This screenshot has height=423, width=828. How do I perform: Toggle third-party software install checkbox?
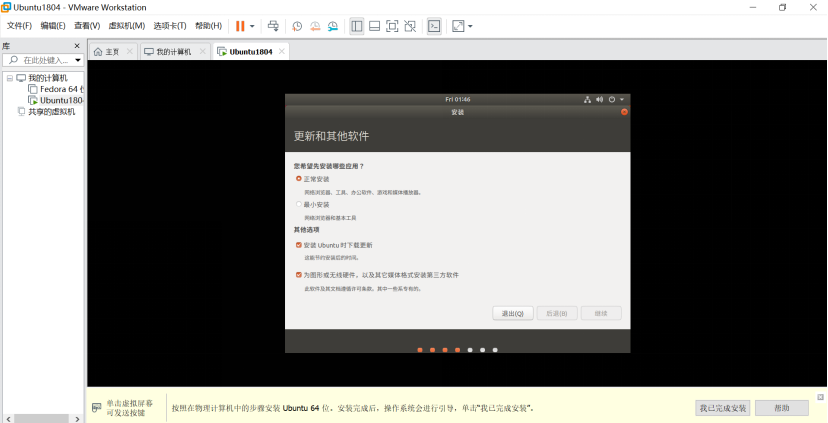pos(299,275)
